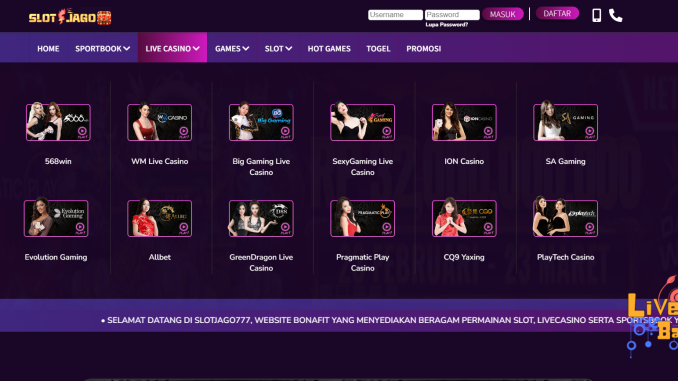Select the Evolution Gaming tile image

56,218
